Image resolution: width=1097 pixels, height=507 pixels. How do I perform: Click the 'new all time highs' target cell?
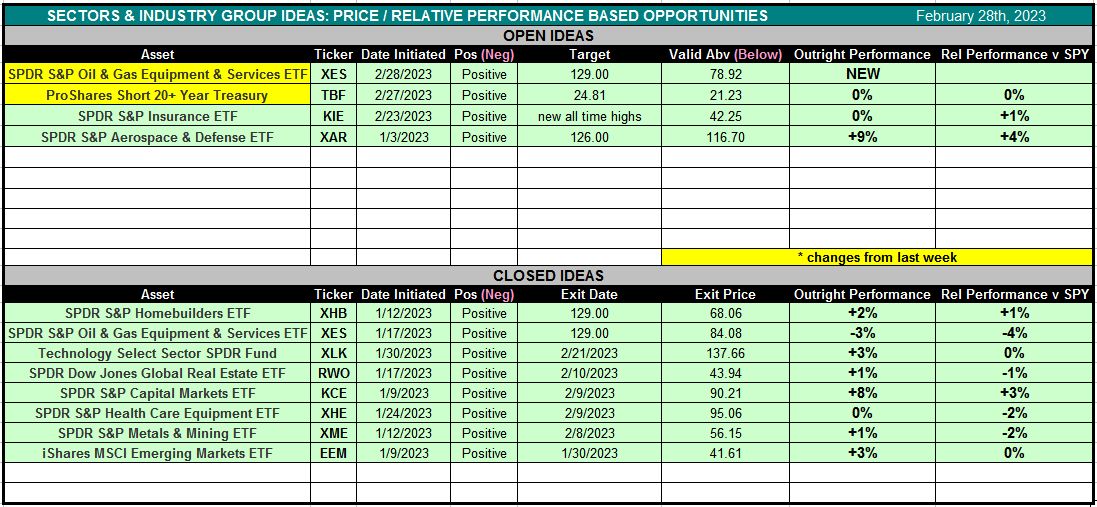[589, 116]
